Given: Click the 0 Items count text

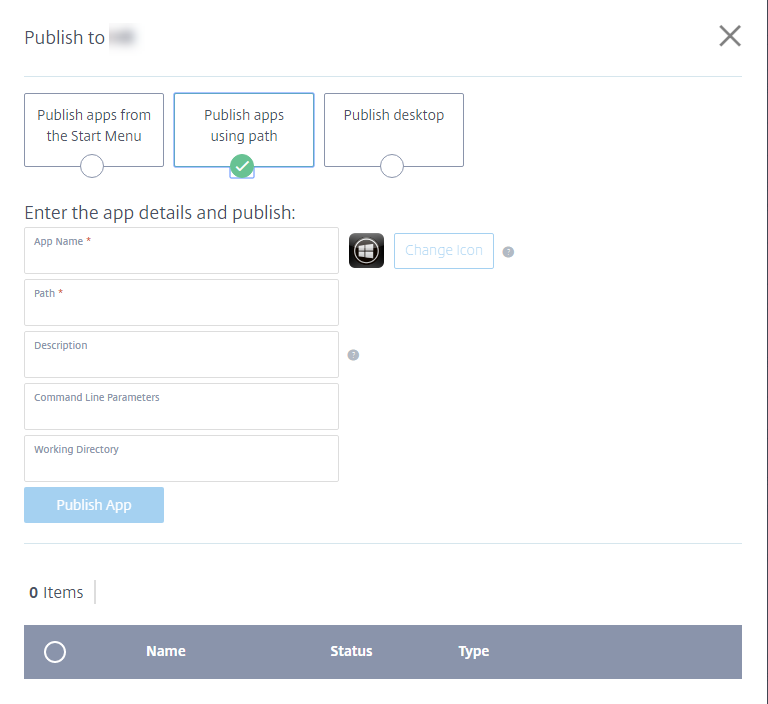Looking at the screenshot, I should [56, 592].
